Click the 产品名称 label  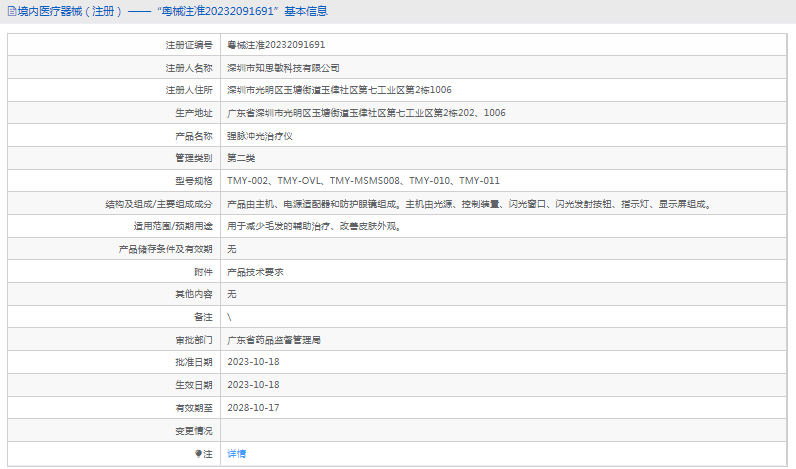coord(194,136)
